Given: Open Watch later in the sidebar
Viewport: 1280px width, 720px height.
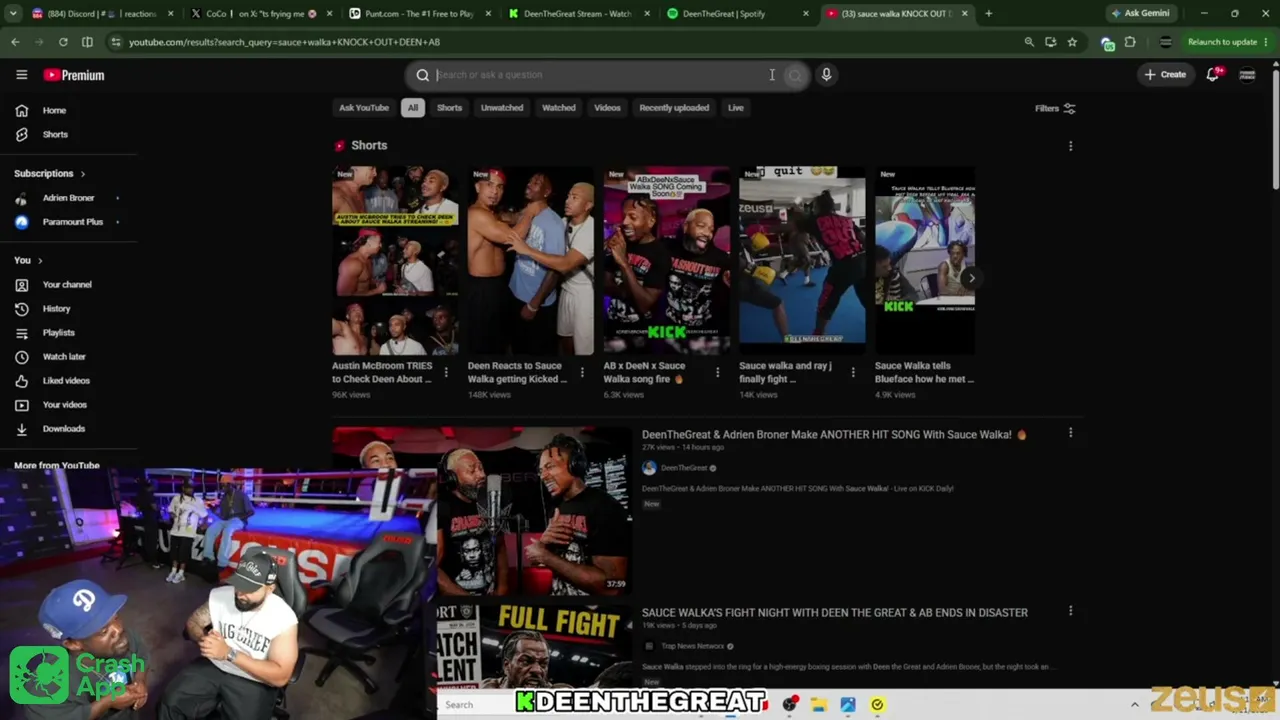Looking at the screenshot, I should [64, 357].
